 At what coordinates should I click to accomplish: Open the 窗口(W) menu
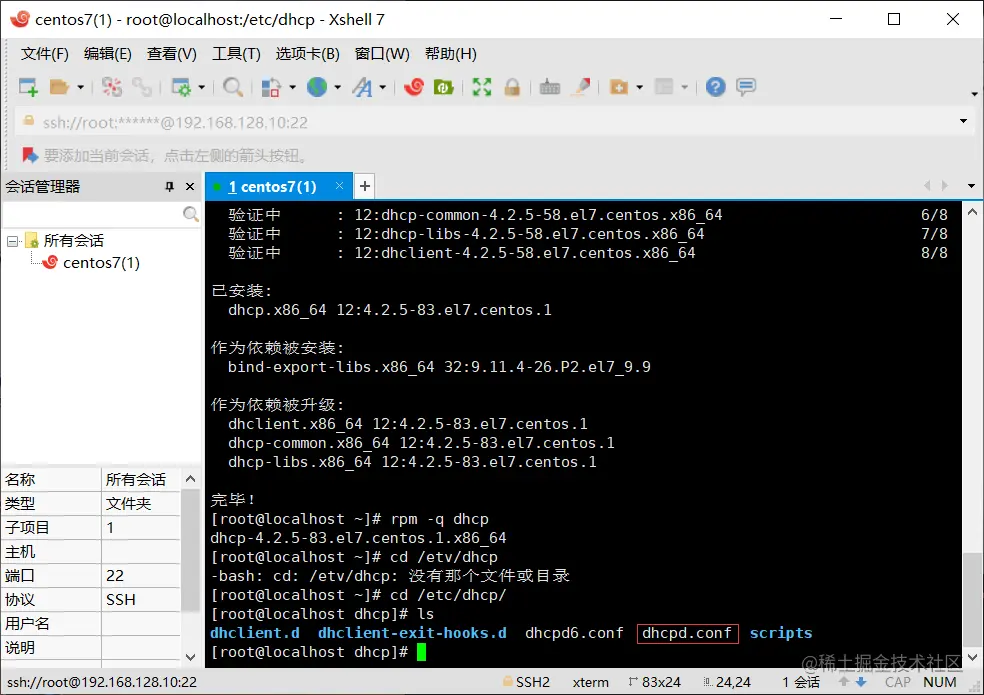coord(382,54)
